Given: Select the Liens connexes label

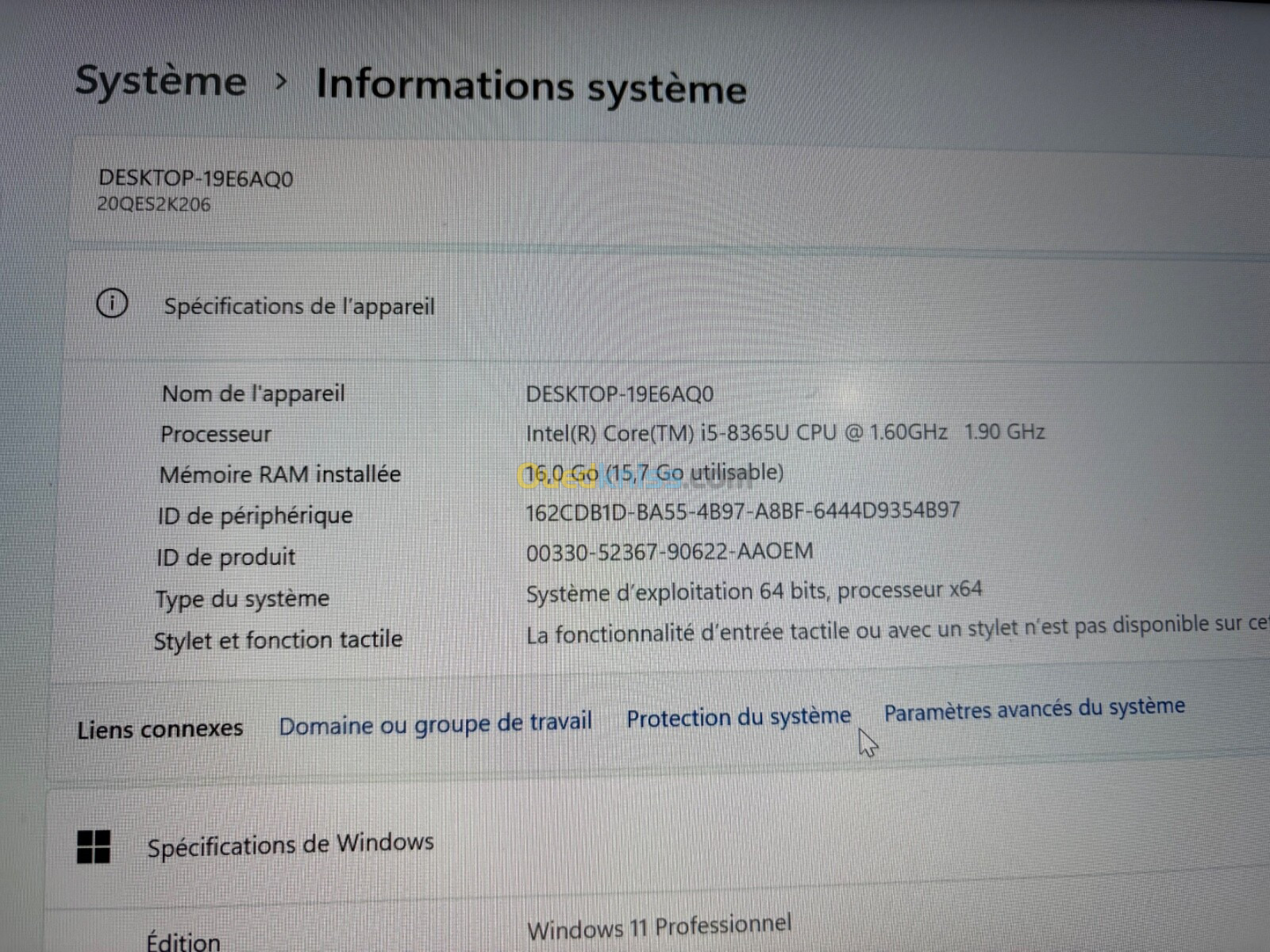Looking at the screenshot, I should point(160,729).
